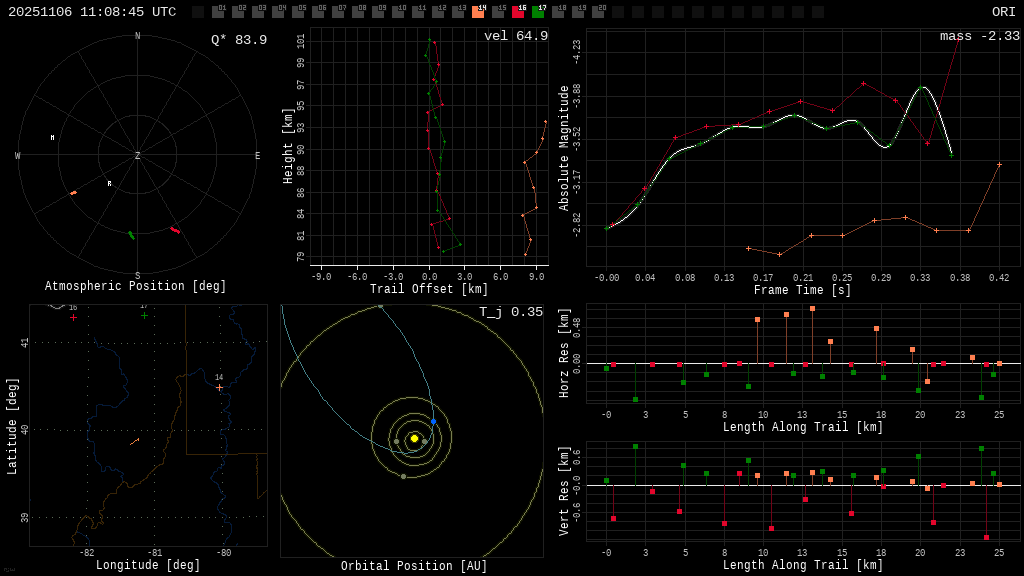The height and width of the screenshot is (576, 1024).
Task: Select station 04 indicator square
Action: (278, 12)
